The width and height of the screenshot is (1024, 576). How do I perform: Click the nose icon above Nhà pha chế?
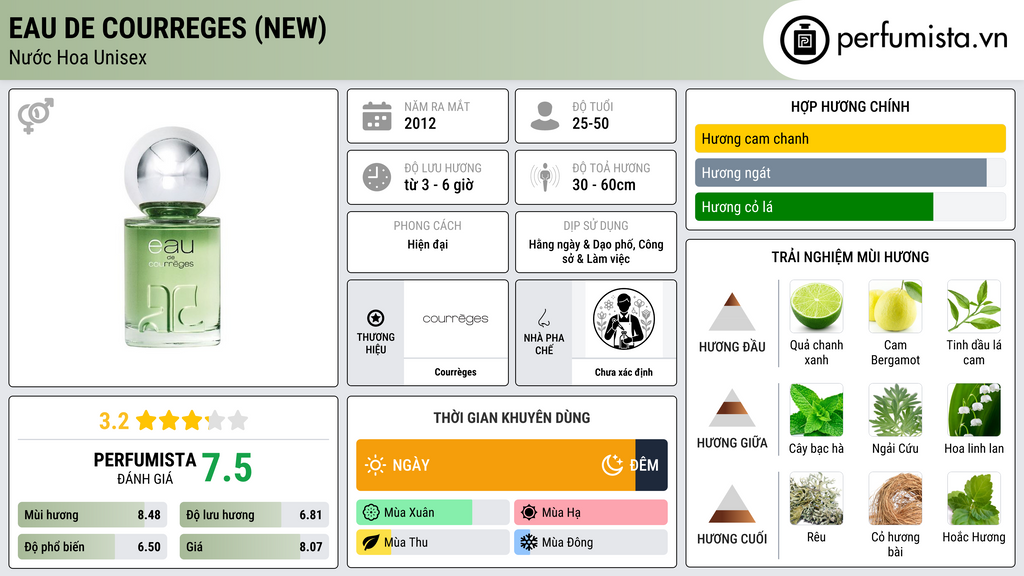click(x=543, y=318)
